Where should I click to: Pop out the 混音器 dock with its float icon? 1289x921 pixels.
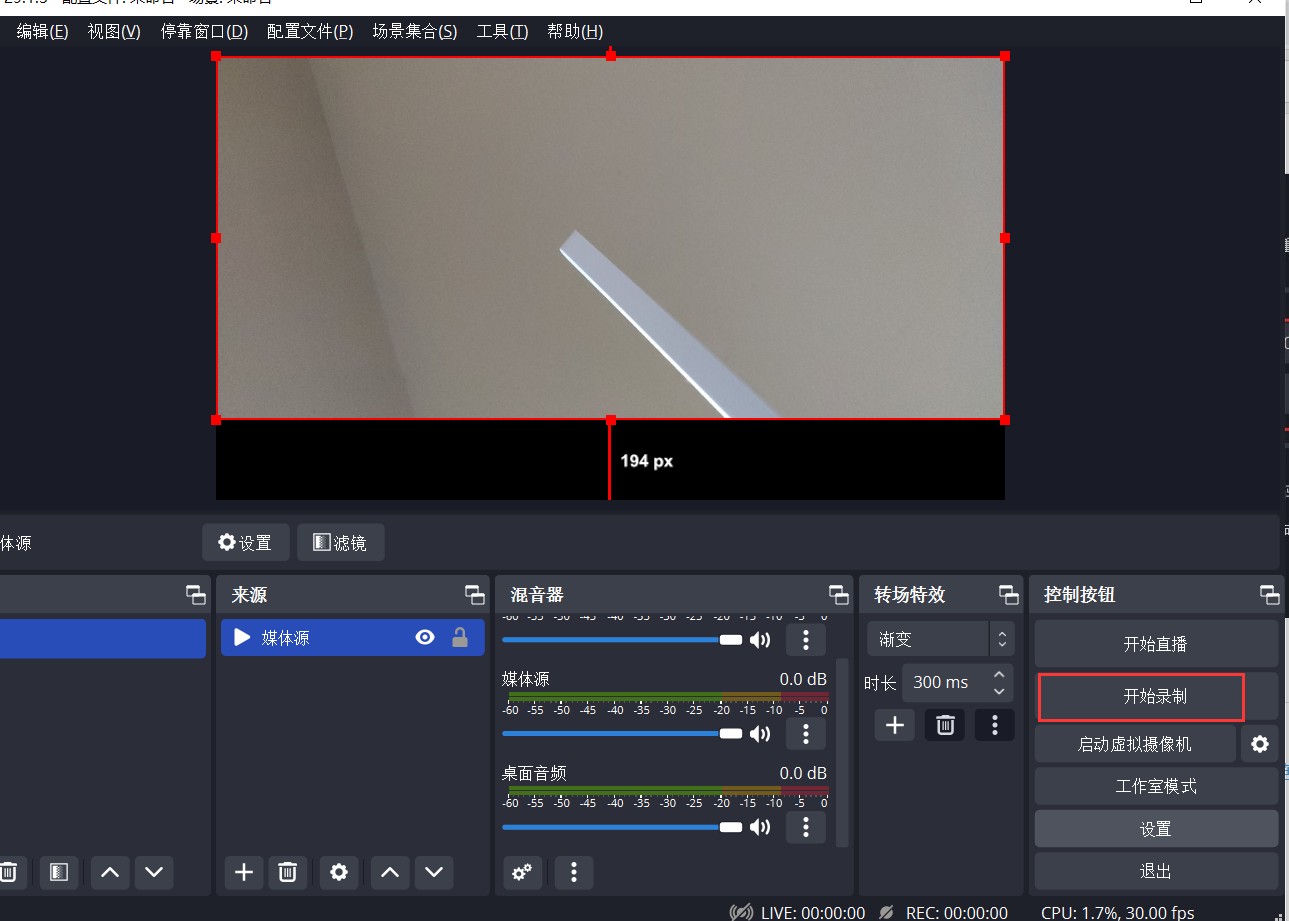tap(839, 595)
